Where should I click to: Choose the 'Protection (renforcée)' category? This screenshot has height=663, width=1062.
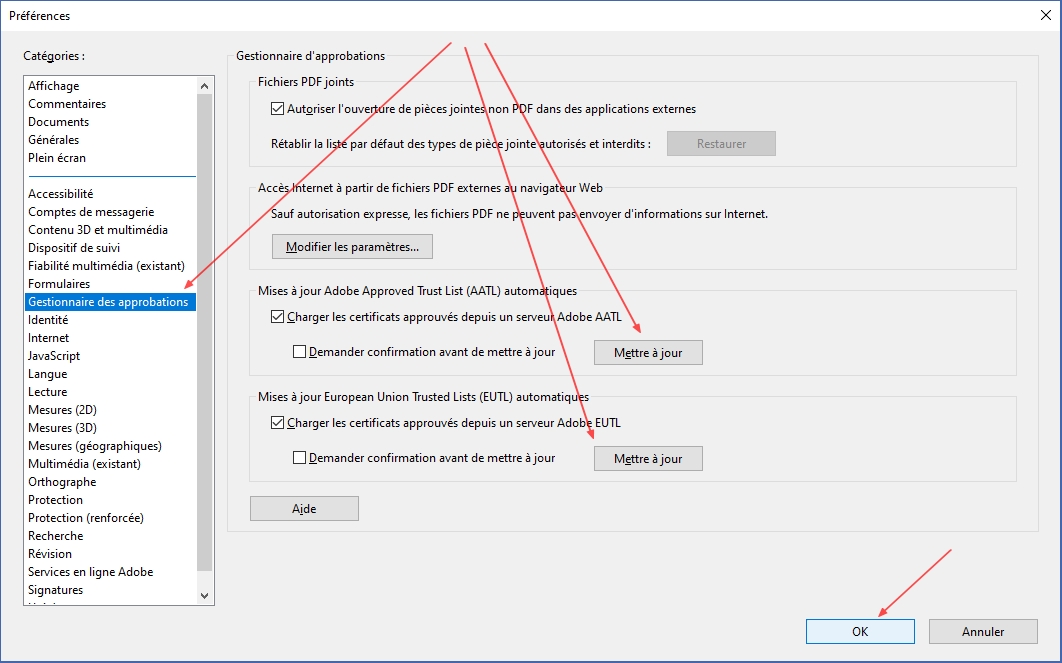(86, 518)
